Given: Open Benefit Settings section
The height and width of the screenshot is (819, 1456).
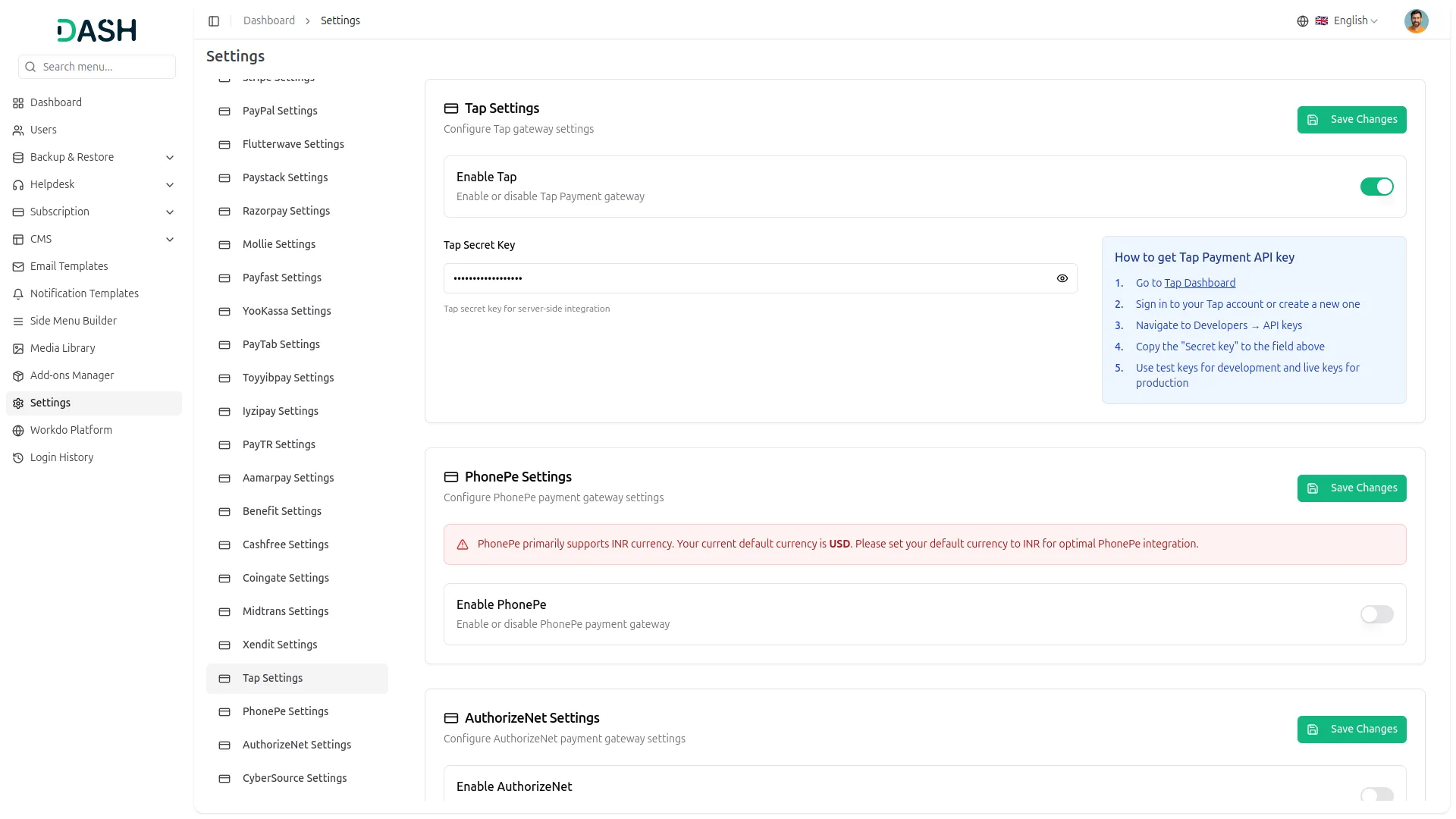Looking at the screenshot, I should point(297,512).
